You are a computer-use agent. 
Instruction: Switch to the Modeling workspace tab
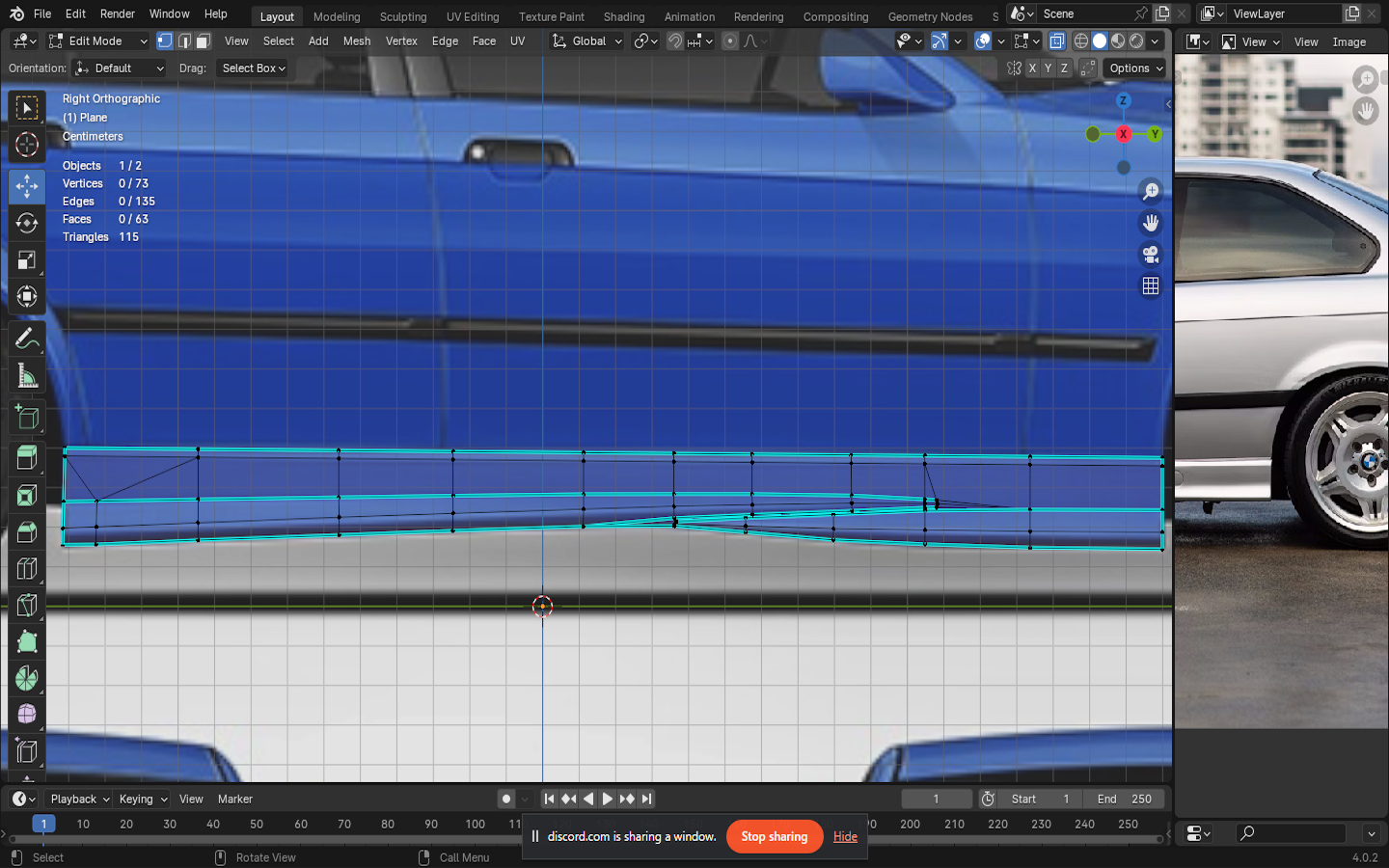337,16
